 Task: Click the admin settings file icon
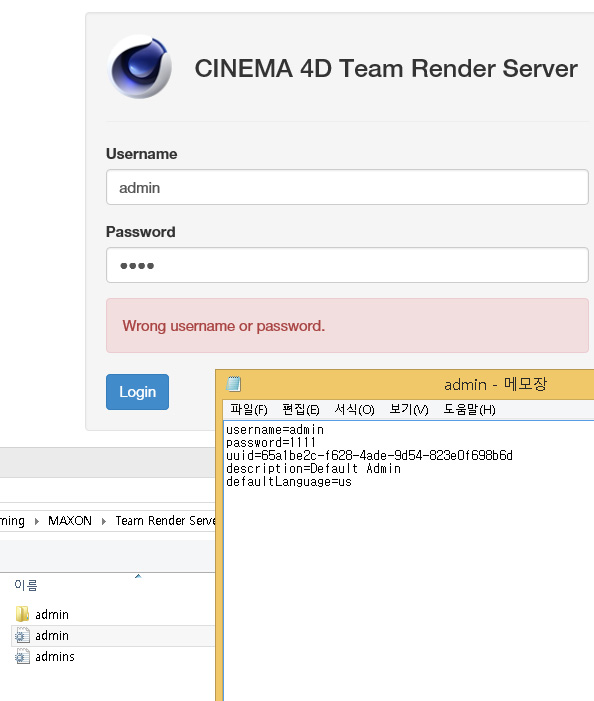(x=22, y=635)
